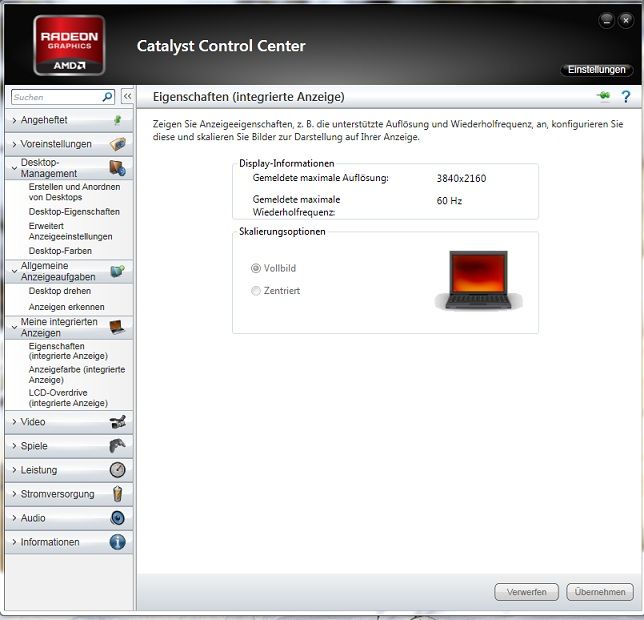The height and width of the screenshot is (620, 644).
Task: Open Erstellen und Anordnen von Desktops
Action: coord(74,192)
